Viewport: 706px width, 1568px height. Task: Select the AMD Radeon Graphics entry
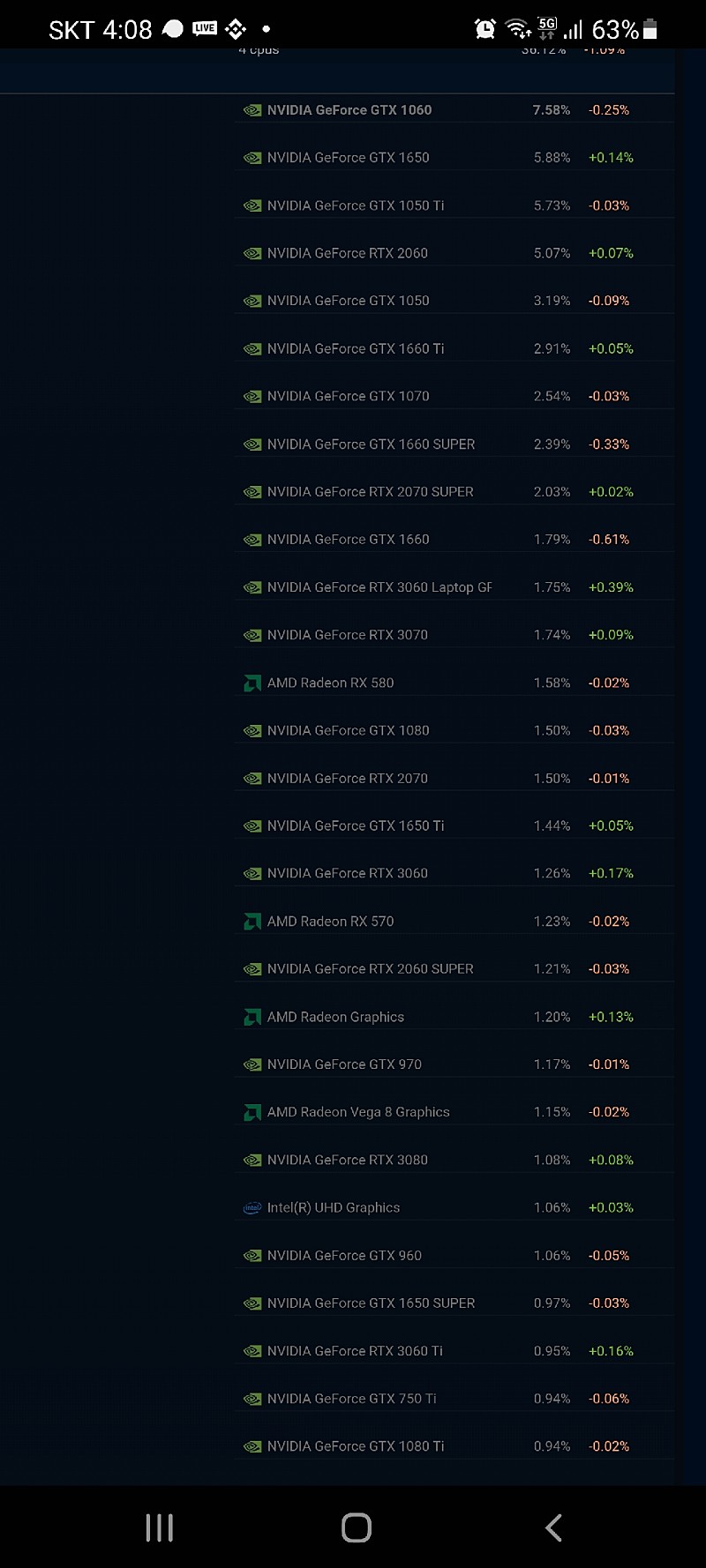tap(335, 1017)
